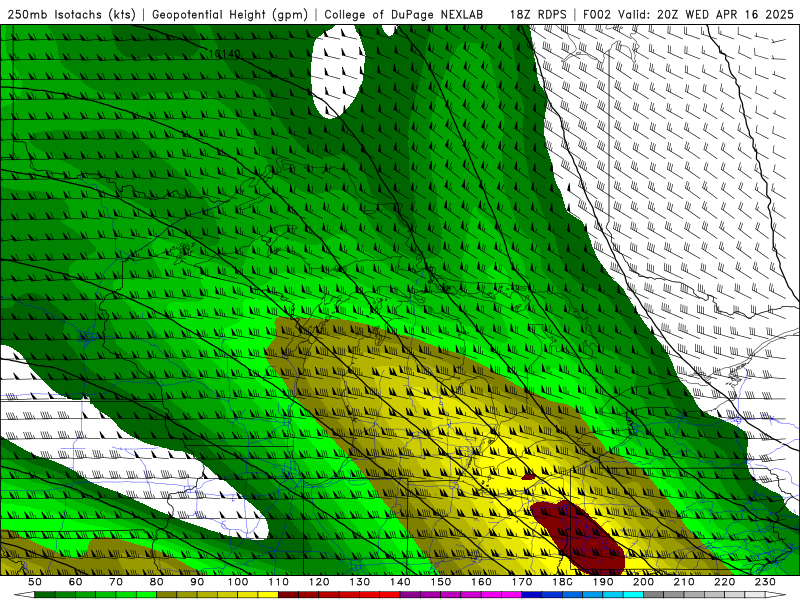Click the 60 kt legend label
This screenshot has height=600, width=800.
coord(76,582)
